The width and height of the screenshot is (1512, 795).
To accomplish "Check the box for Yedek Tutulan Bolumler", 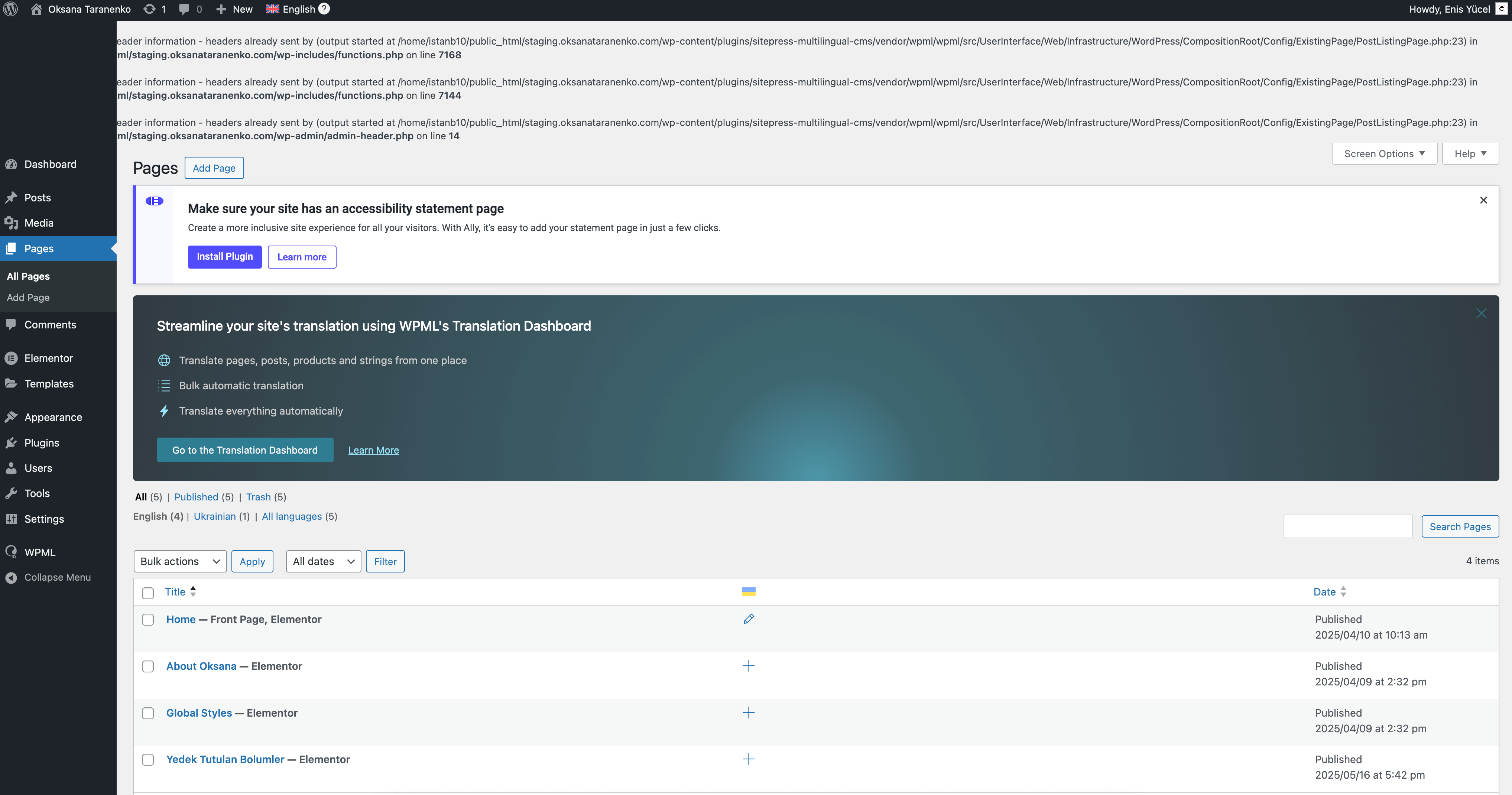I will tap(148, 760).
